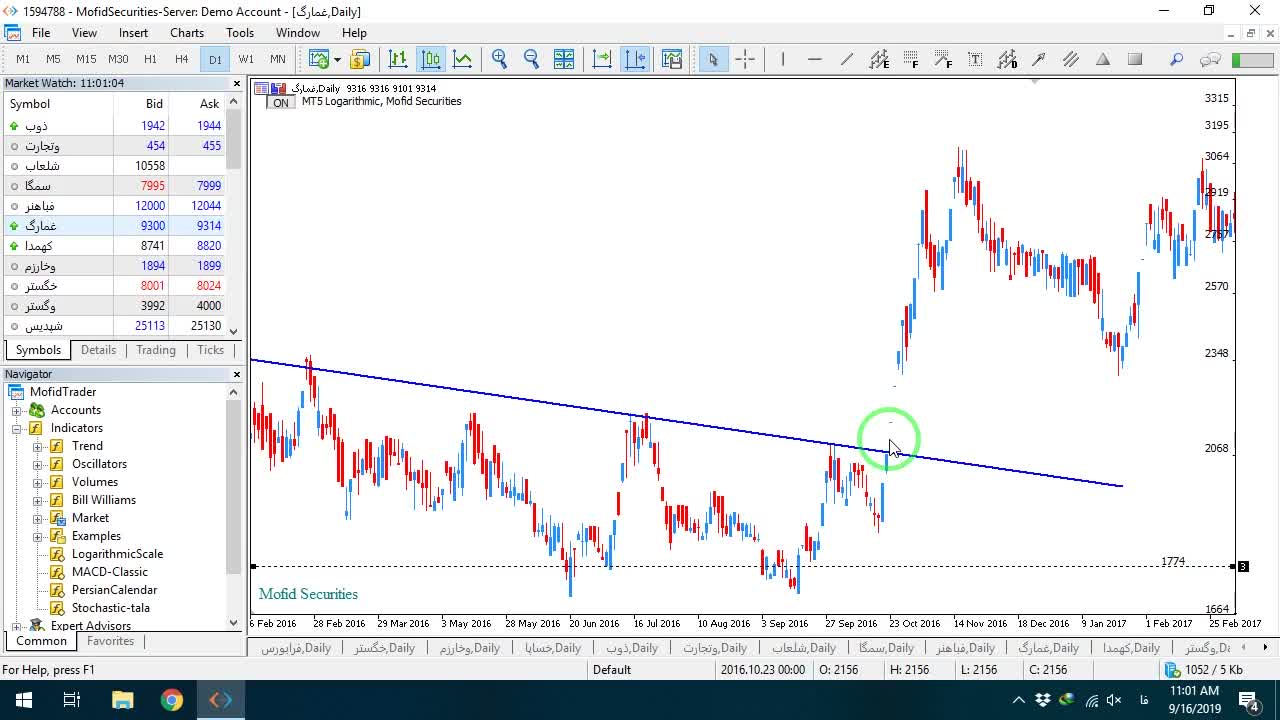The width and height of the screenshot is (1280, 720).
Task: Expand the Examples node
Action: click(x=38, y=536)
